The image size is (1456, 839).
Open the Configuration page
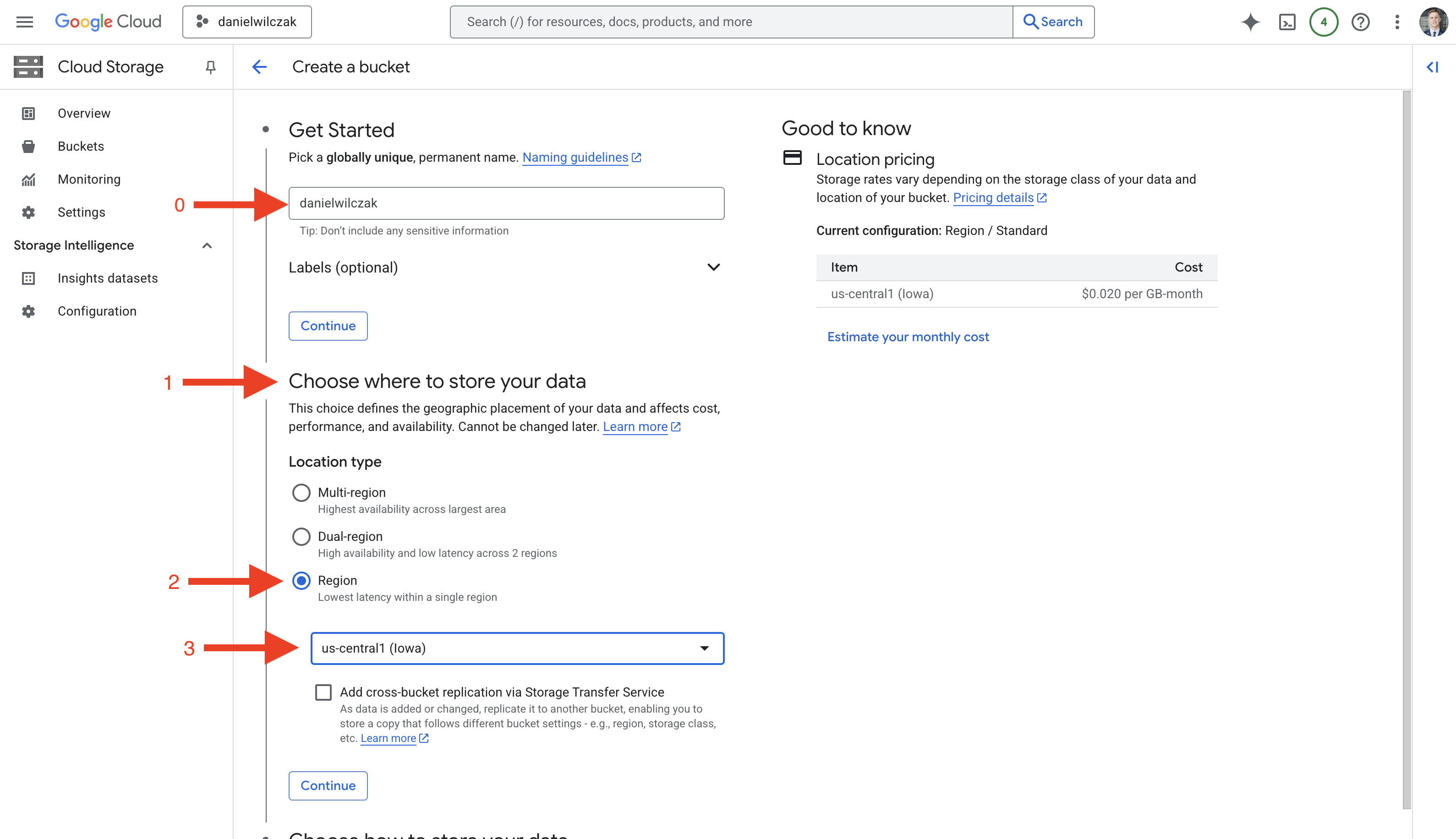tap(97, 311)
